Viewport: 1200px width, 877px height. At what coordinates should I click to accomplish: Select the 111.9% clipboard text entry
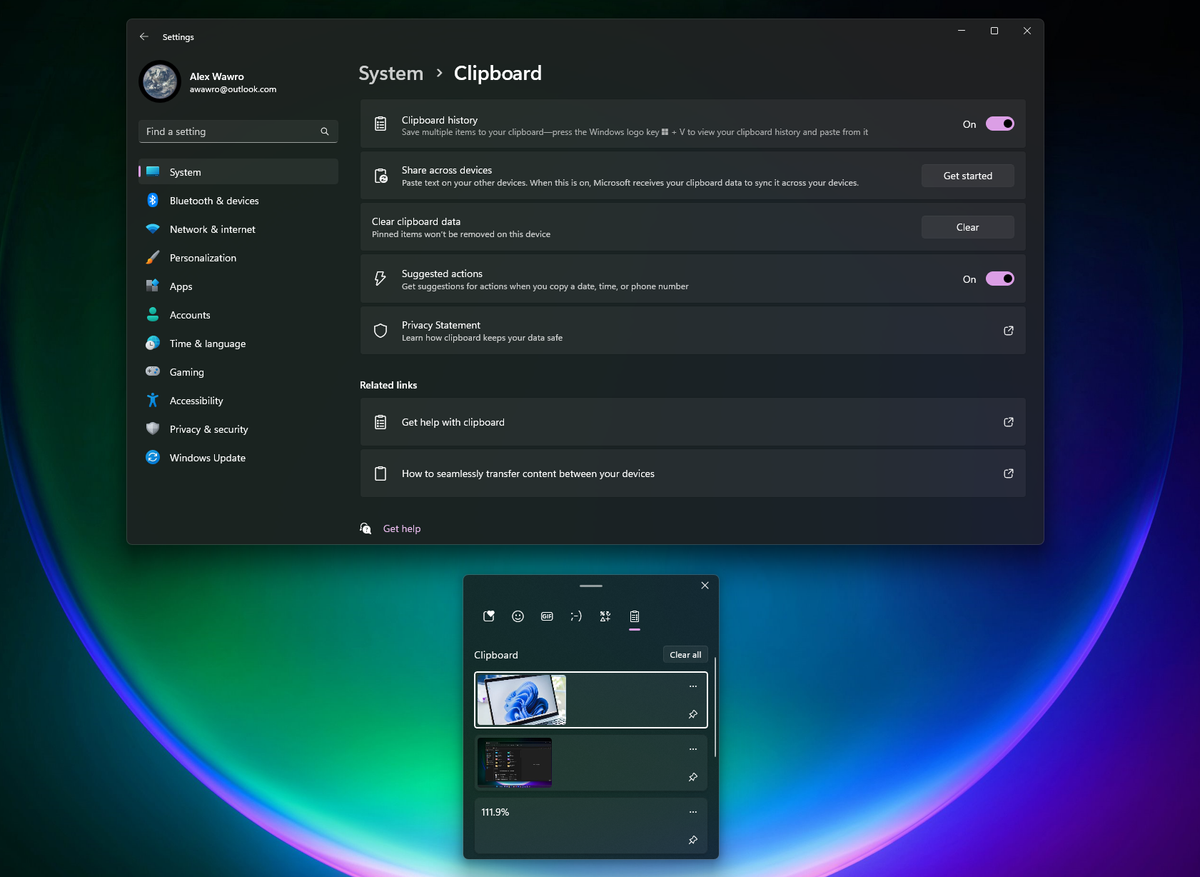(590, 826)
